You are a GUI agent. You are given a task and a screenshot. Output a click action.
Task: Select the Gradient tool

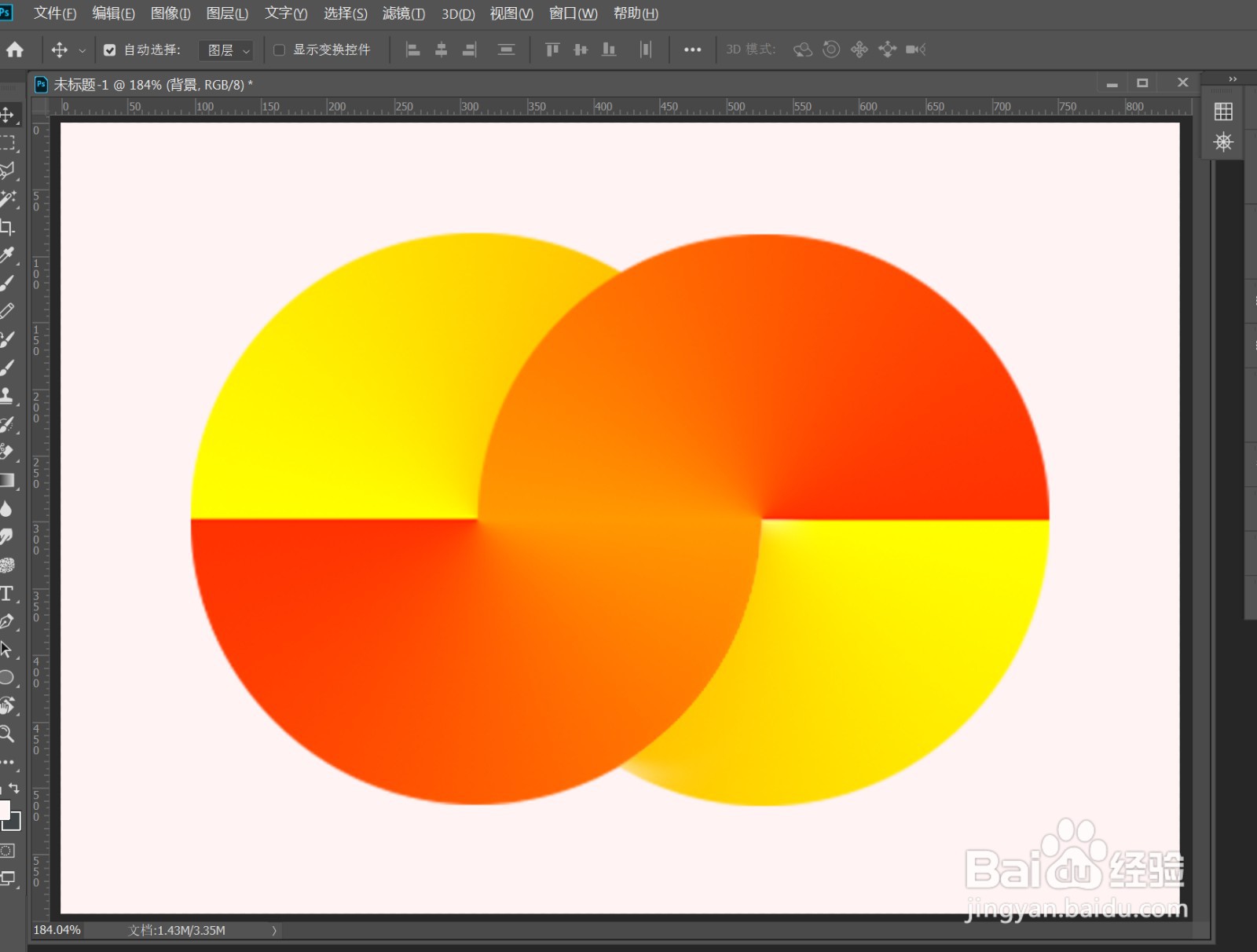point(7,480)
